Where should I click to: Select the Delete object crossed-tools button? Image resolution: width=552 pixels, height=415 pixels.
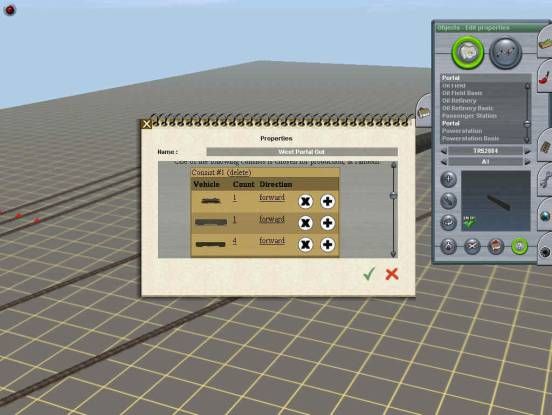point(472,246)
